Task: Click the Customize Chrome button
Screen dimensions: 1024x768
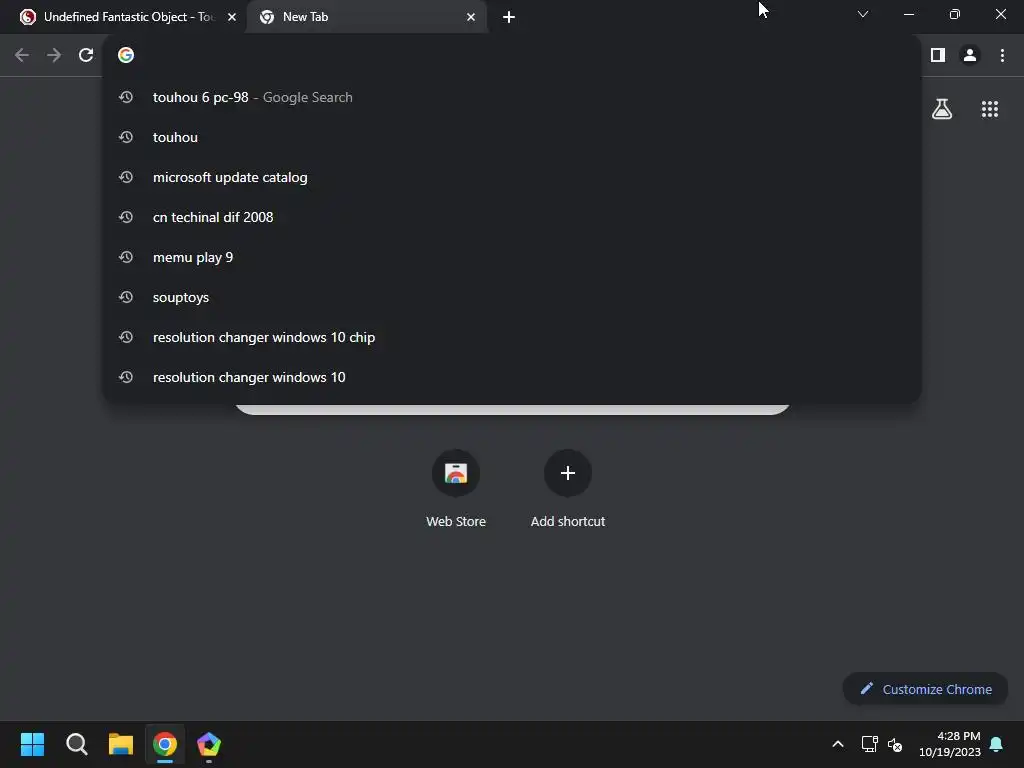Action: click(925, 689)
